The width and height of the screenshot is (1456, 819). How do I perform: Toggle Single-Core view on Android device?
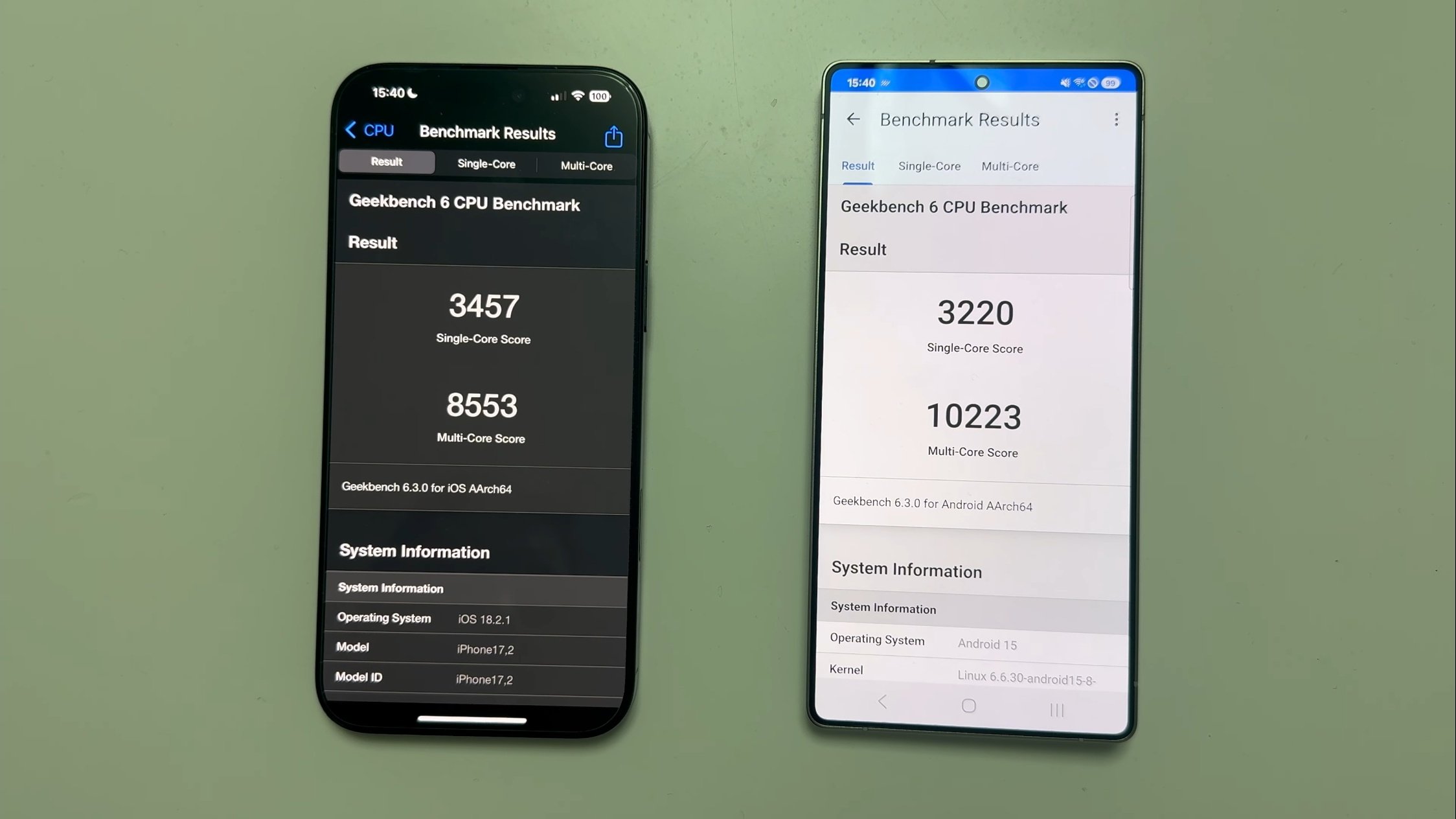click(x=929, y=166)
